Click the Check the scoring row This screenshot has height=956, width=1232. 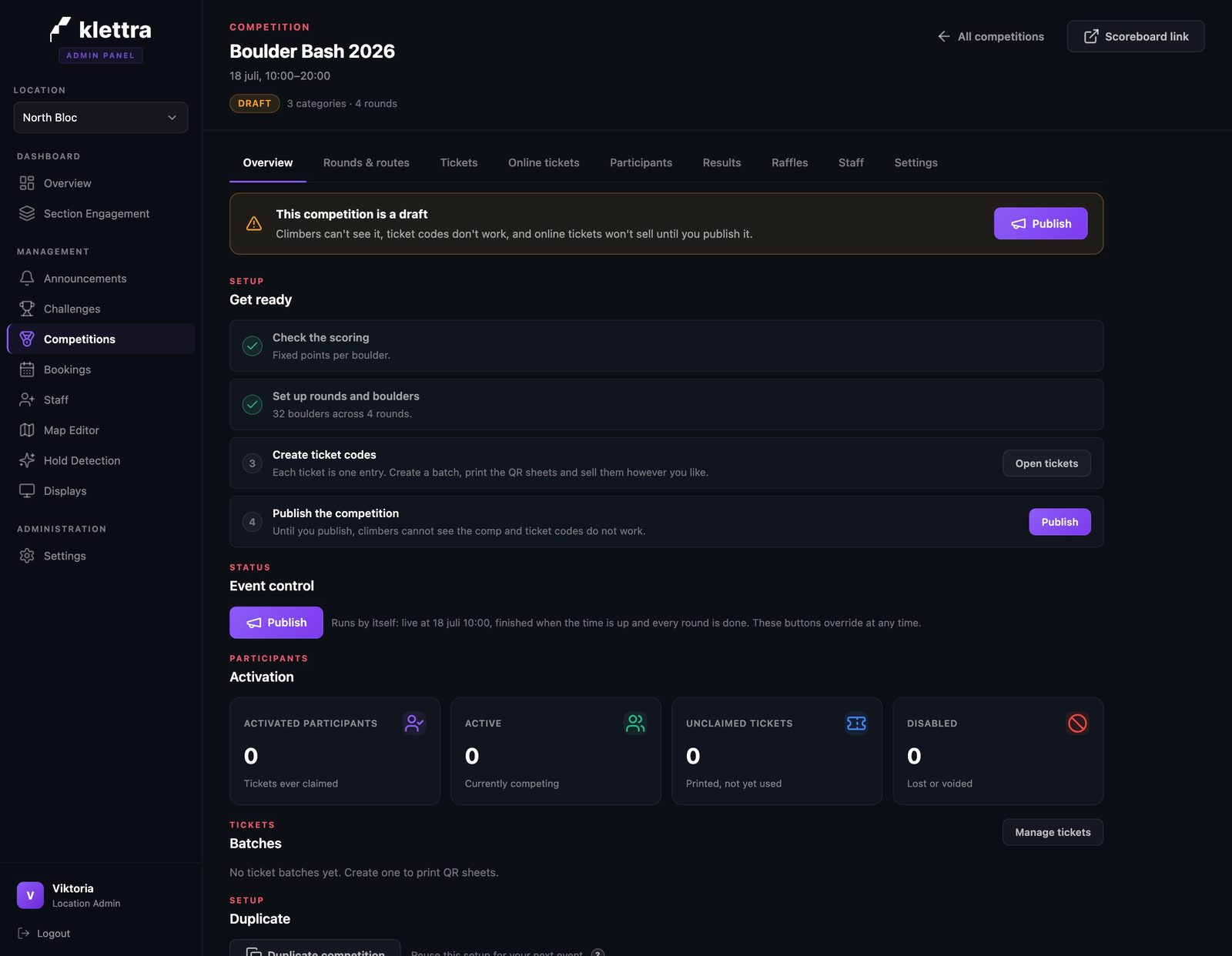coord(666,346)
